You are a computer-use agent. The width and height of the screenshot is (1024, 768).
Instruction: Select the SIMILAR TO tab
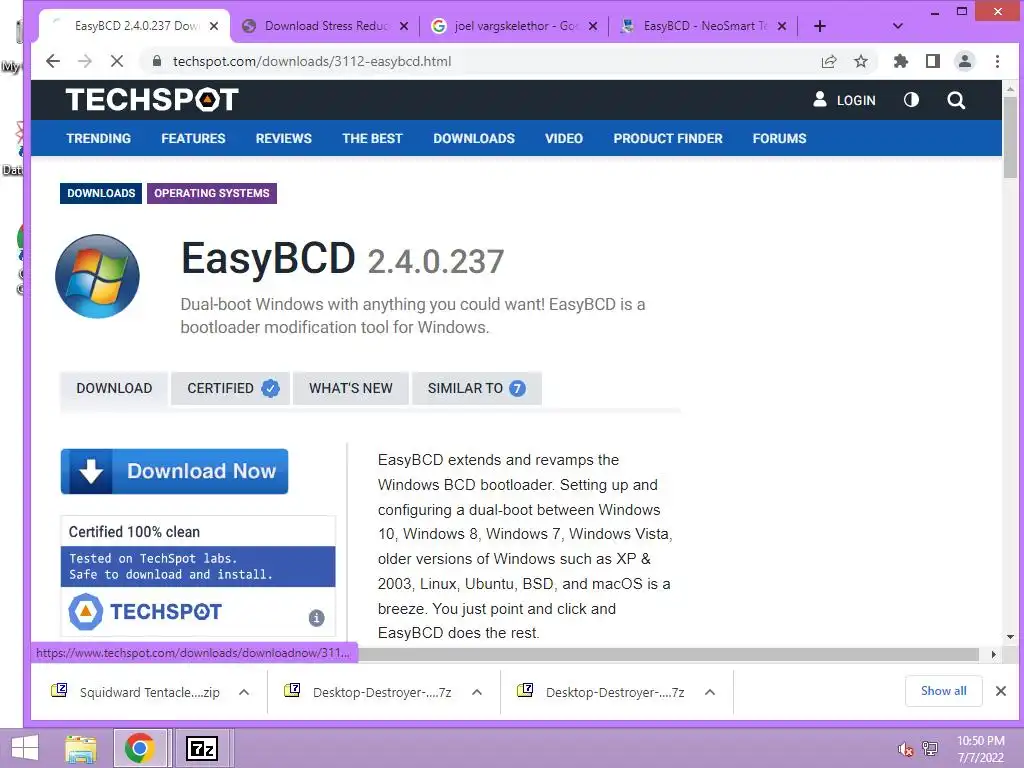pos(477,389)
